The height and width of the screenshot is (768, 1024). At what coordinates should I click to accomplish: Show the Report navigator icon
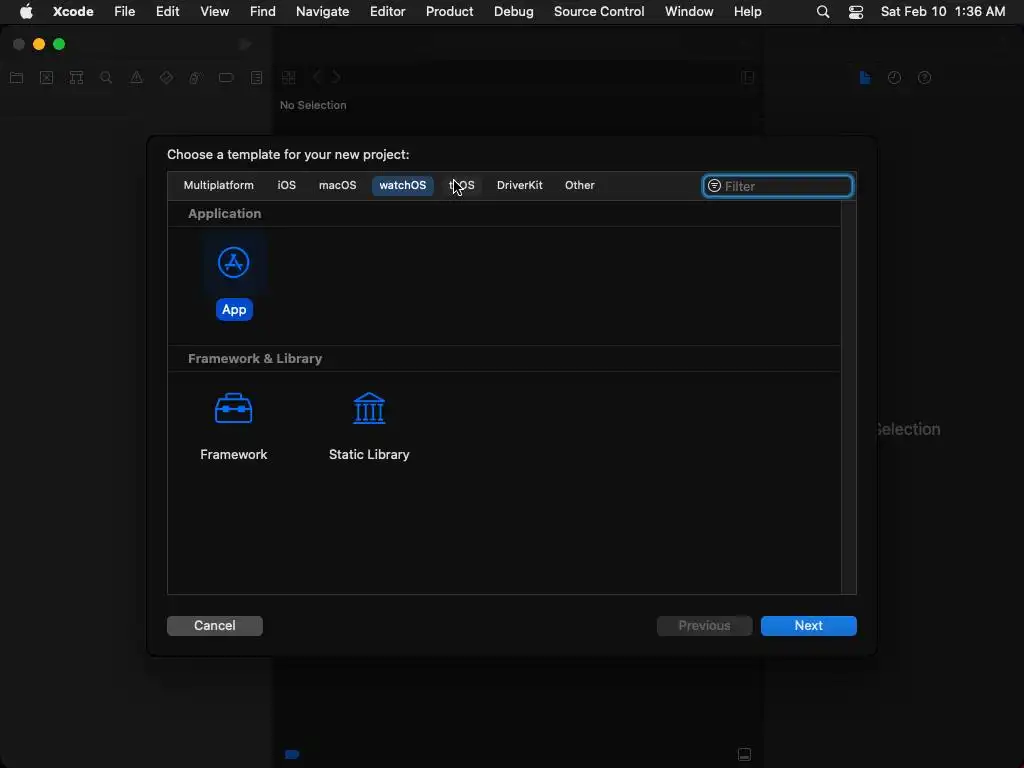[x=256, y=78]
